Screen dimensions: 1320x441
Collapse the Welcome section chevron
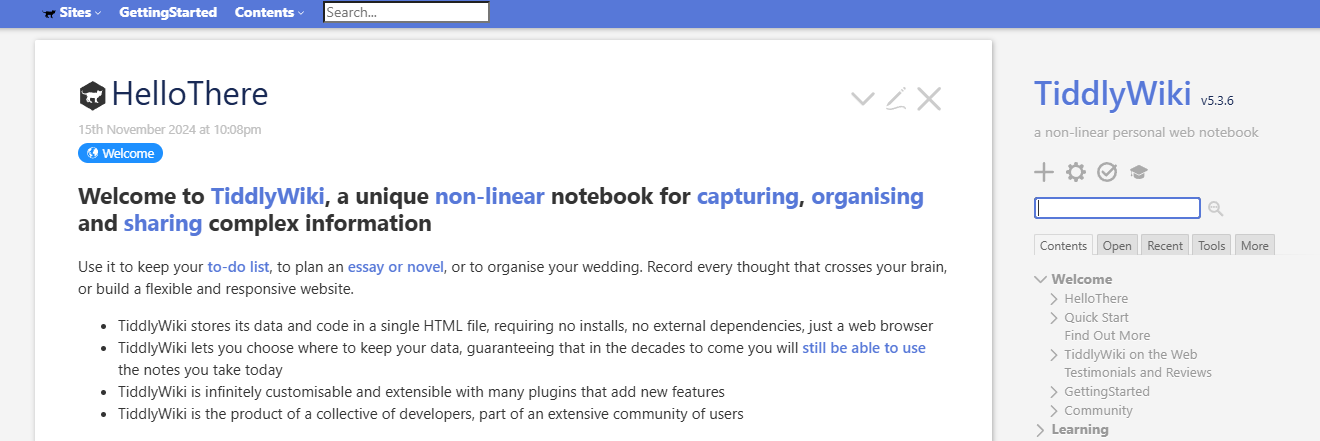1042,280
